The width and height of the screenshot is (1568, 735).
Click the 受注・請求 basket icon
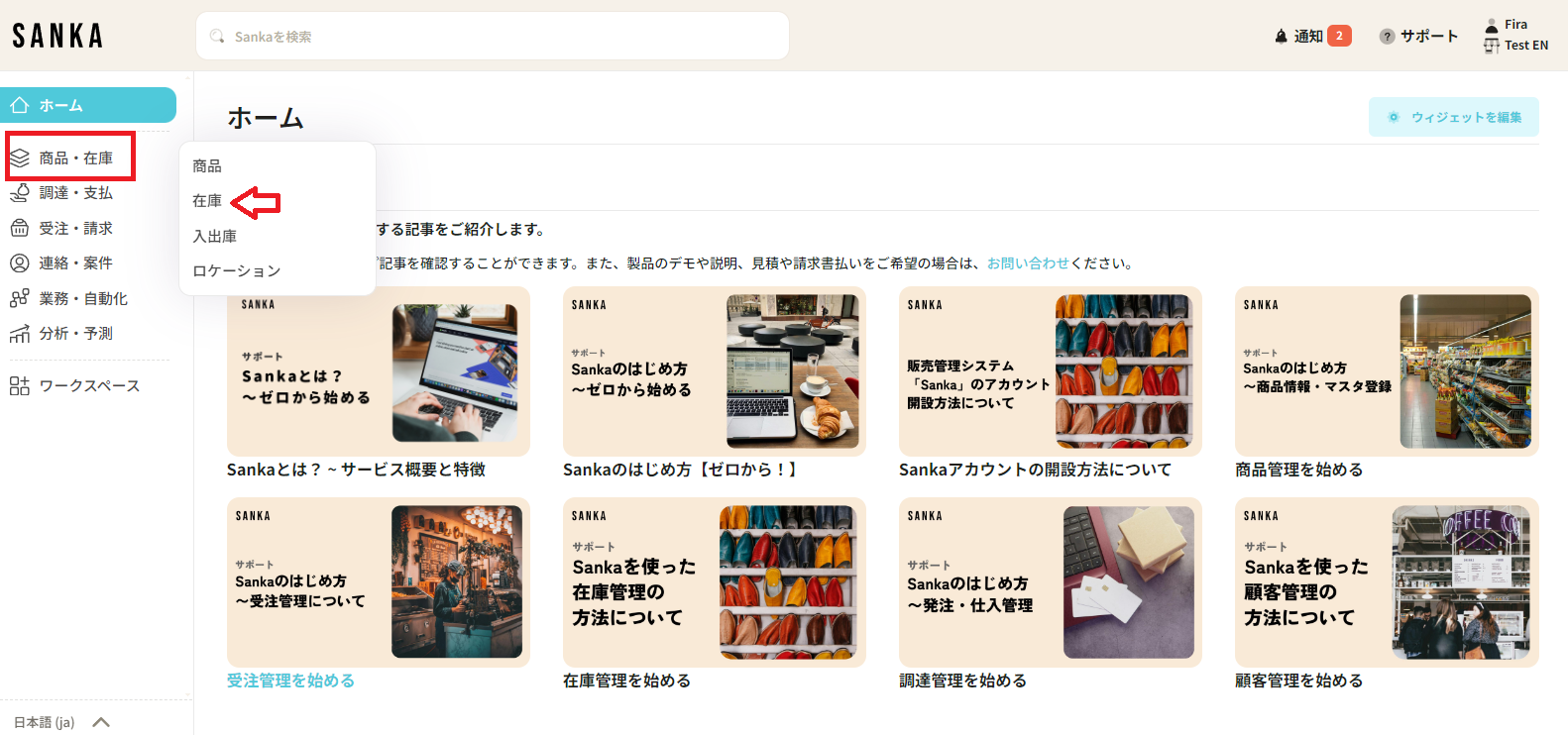click(20, 229)
